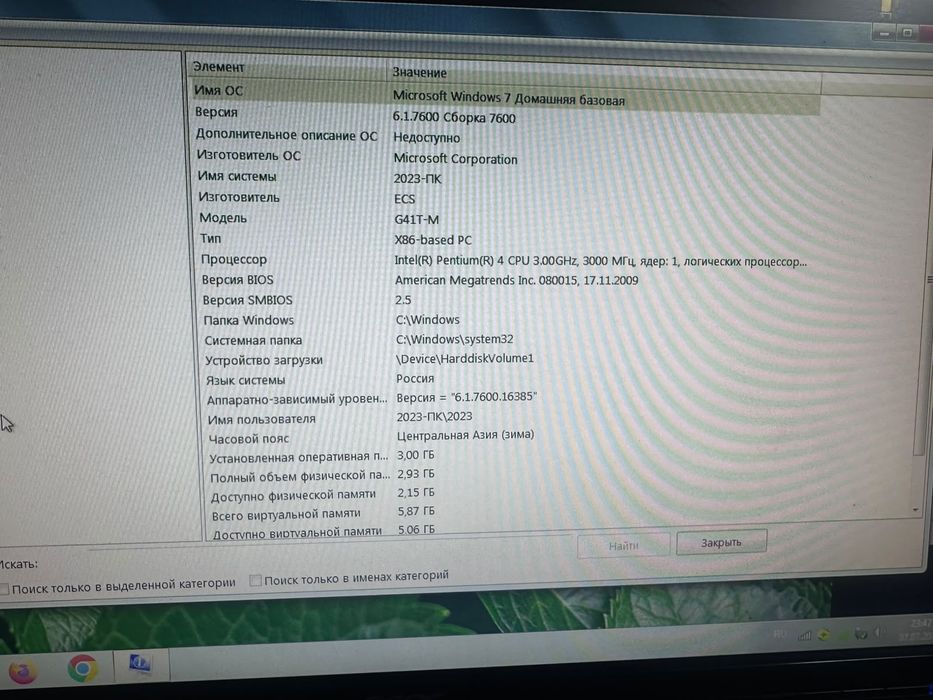Click the '\Device\HarddiskVolume1' value

(465, 359)
